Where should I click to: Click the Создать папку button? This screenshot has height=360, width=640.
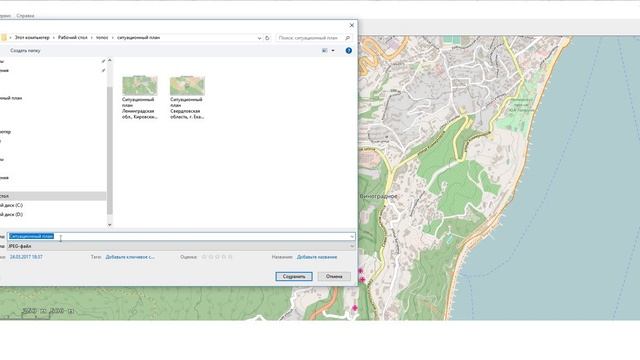(25, 51)
